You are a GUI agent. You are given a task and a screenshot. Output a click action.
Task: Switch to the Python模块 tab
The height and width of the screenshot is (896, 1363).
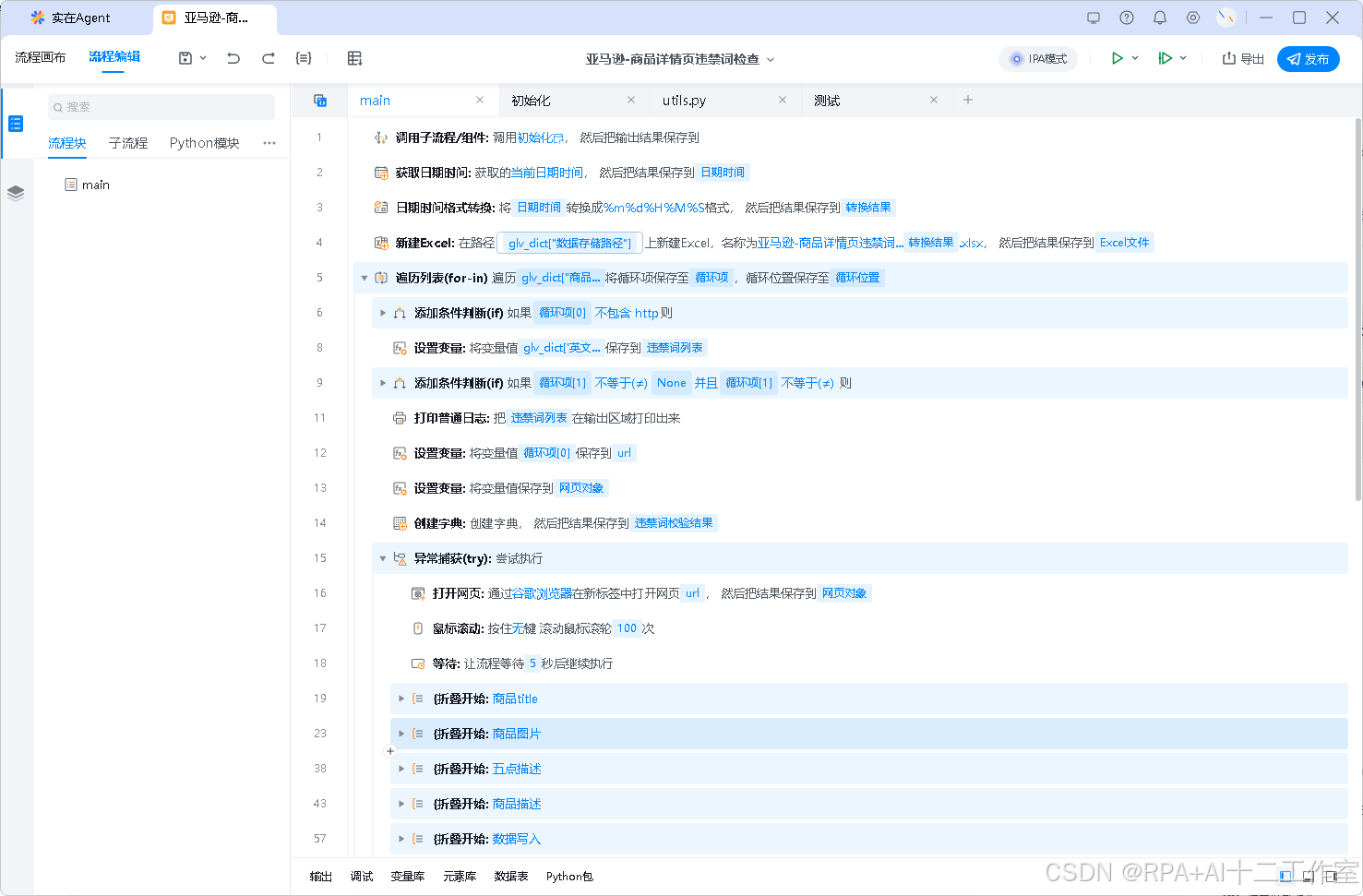tap(204, 143)
